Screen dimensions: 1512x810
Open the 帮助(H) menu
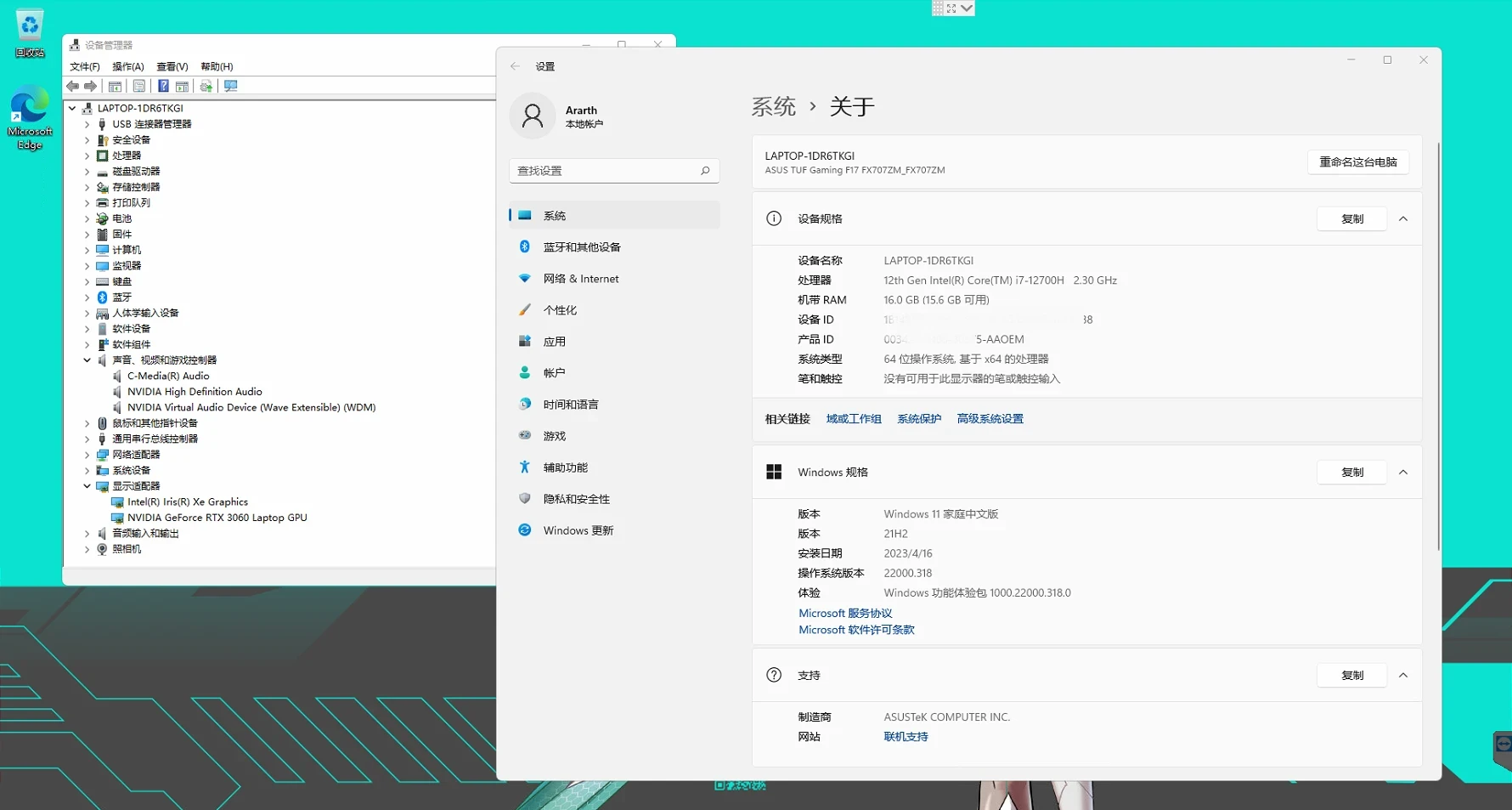click(x=217, y=66)
